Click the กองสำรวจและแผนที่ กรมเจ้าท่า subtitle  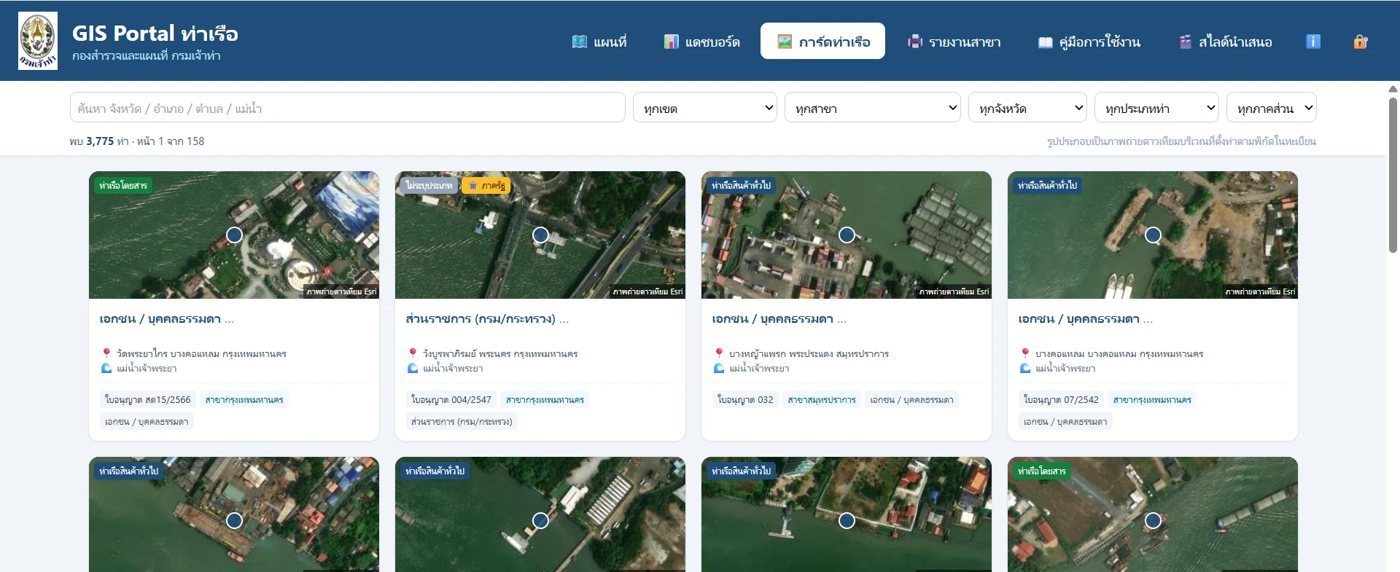146,56
